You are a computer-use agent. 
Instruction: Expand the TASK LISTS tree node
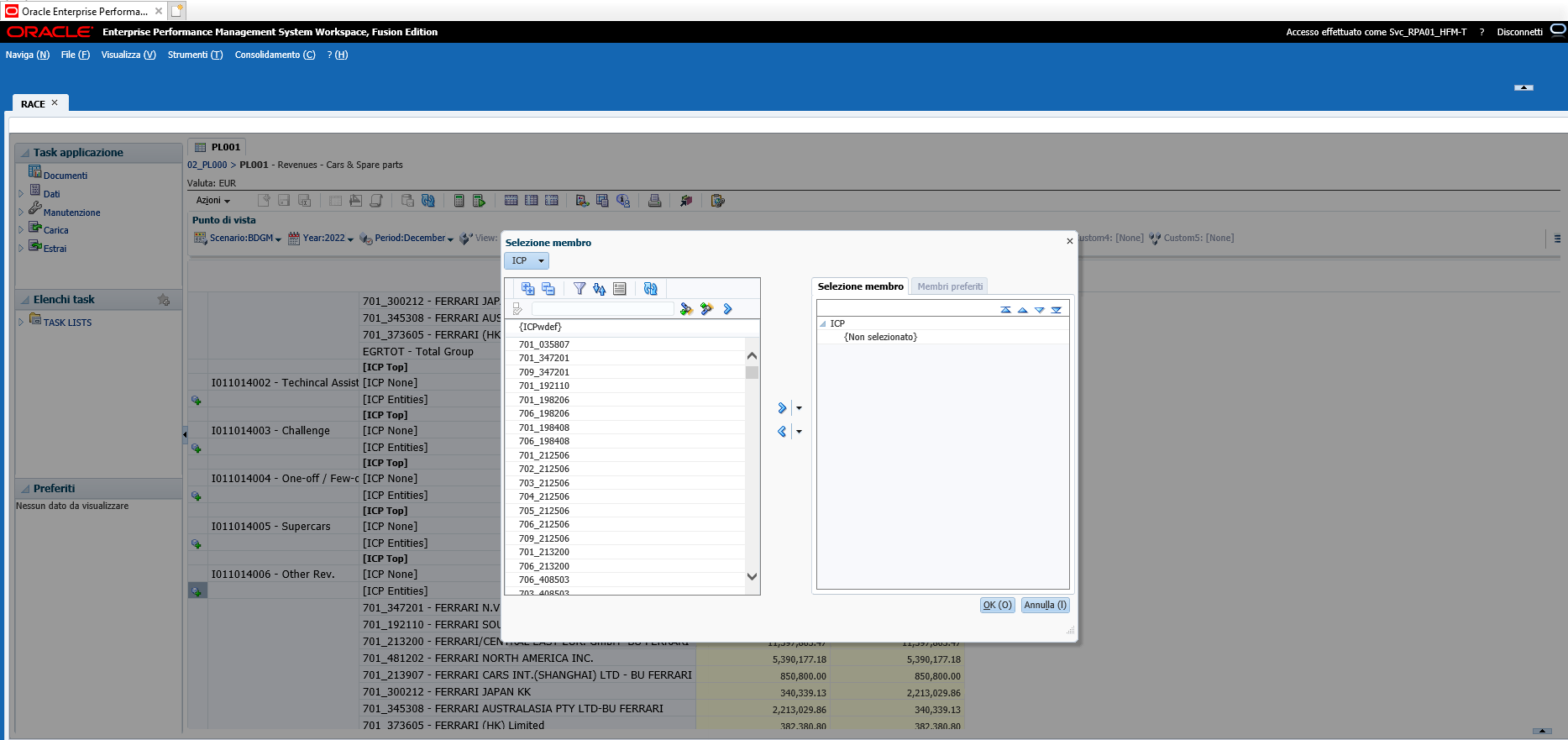(21, 323)
